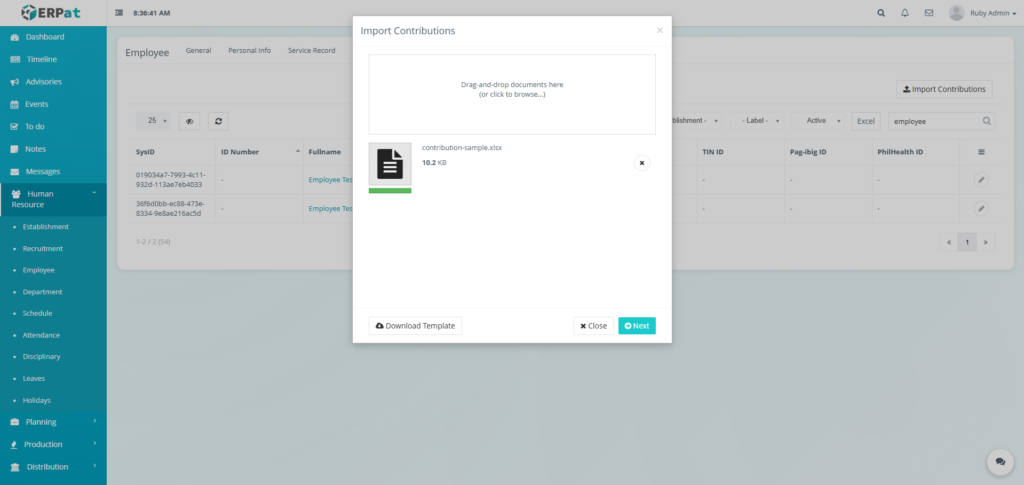Select Establishment submenu item
Viewport: 1024px width, 485px height.
click(x=45, y=227)
